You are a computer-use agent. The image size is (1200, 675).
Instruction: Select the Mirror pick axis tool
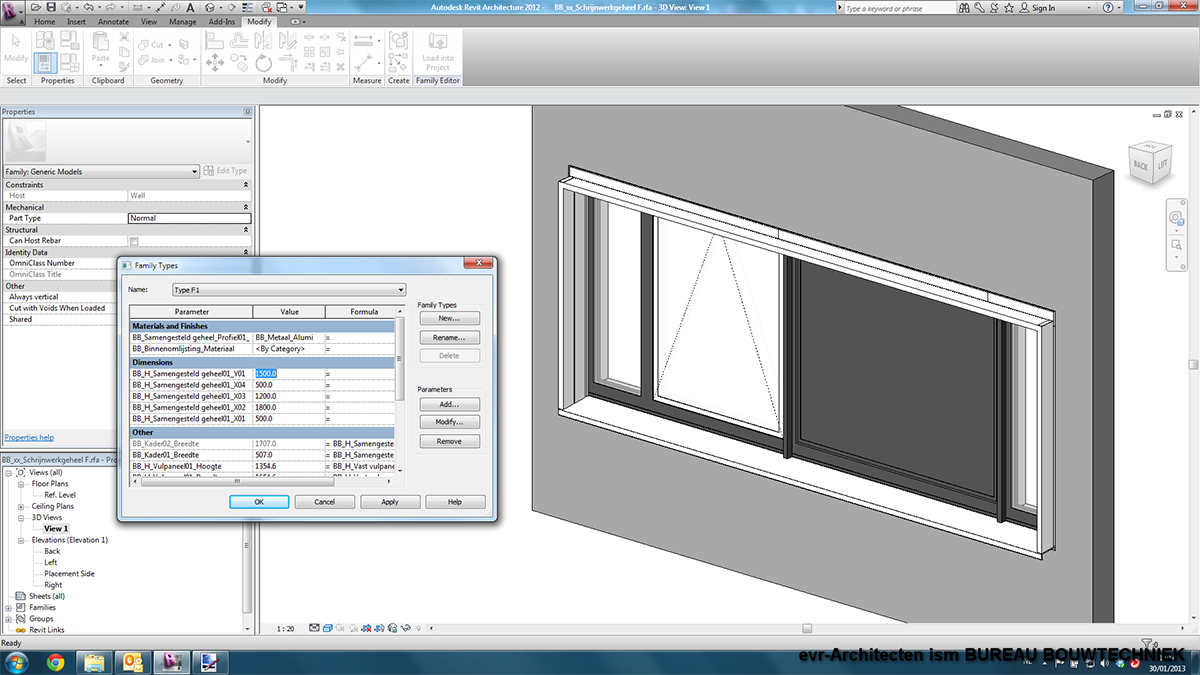click(263, 40)
